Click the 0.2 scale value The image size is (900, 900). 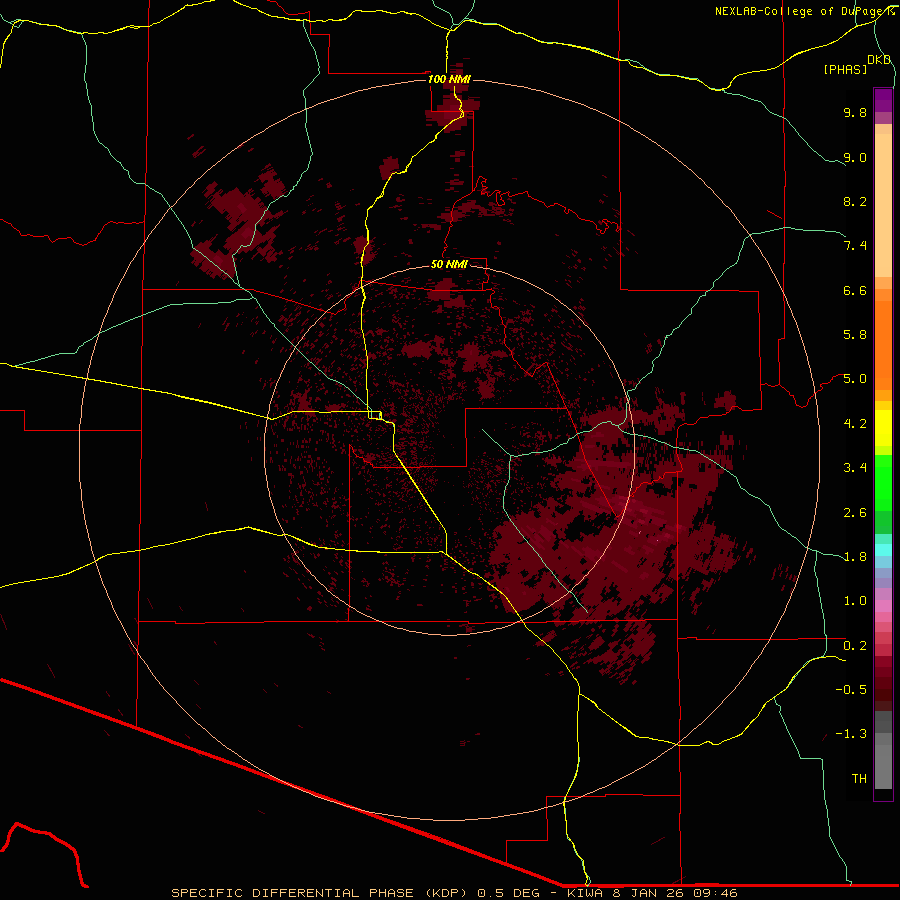tap(855, 646)
